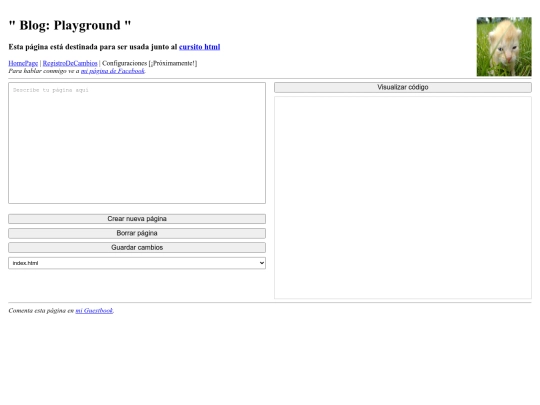Click the 'Blog: Playground' heading
Viewport: 540px width, 405px height.
pyautogui.click(x=70, y=25)
